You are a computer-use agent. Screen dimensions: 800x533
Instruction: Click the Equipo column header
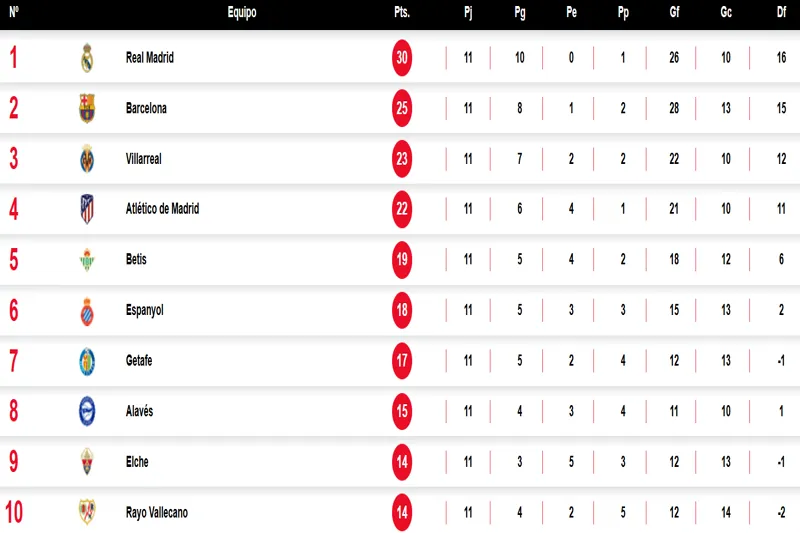pos(241,13)
